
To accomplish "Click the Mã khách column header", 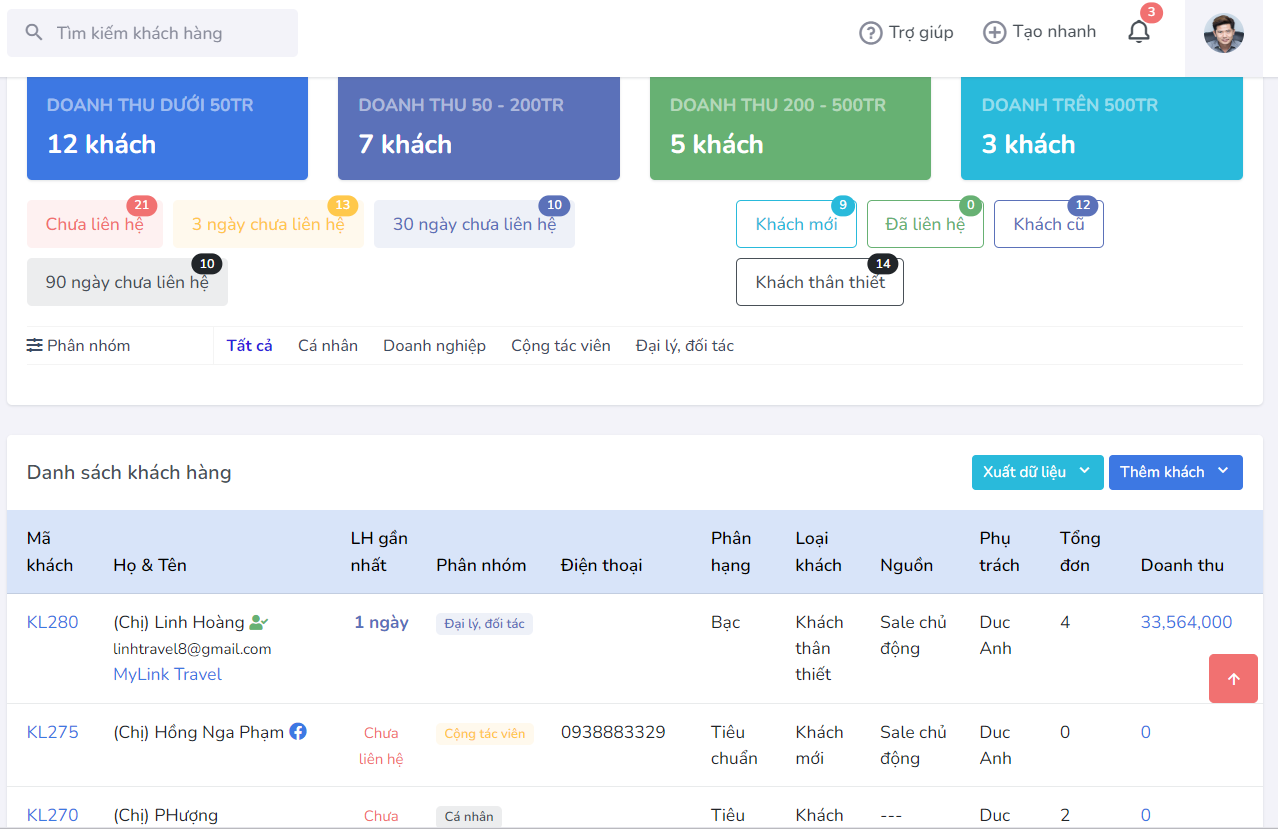I will pos(50,551).
